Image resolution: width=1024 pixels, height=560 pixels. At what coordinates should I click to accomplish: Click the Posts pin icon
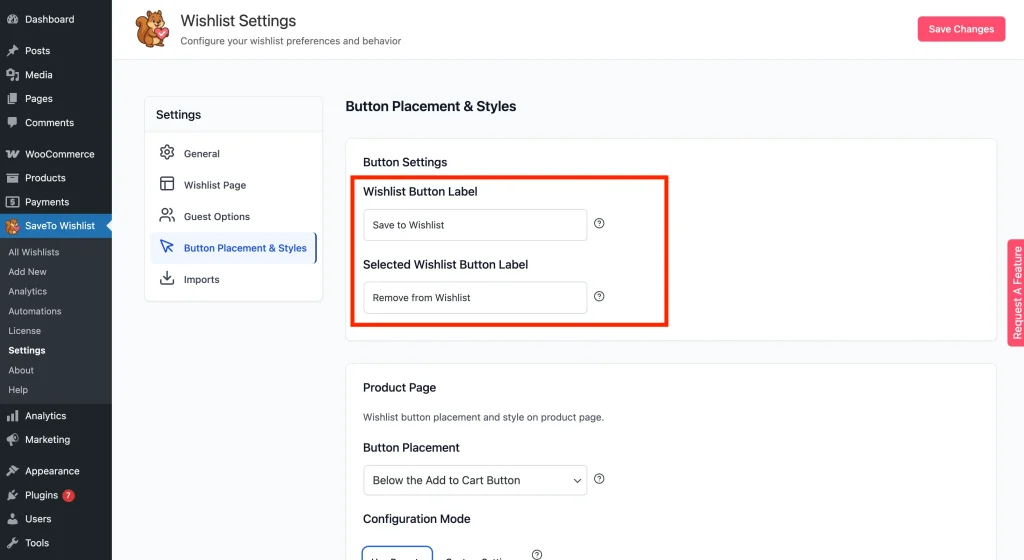[x=12, y=50]
